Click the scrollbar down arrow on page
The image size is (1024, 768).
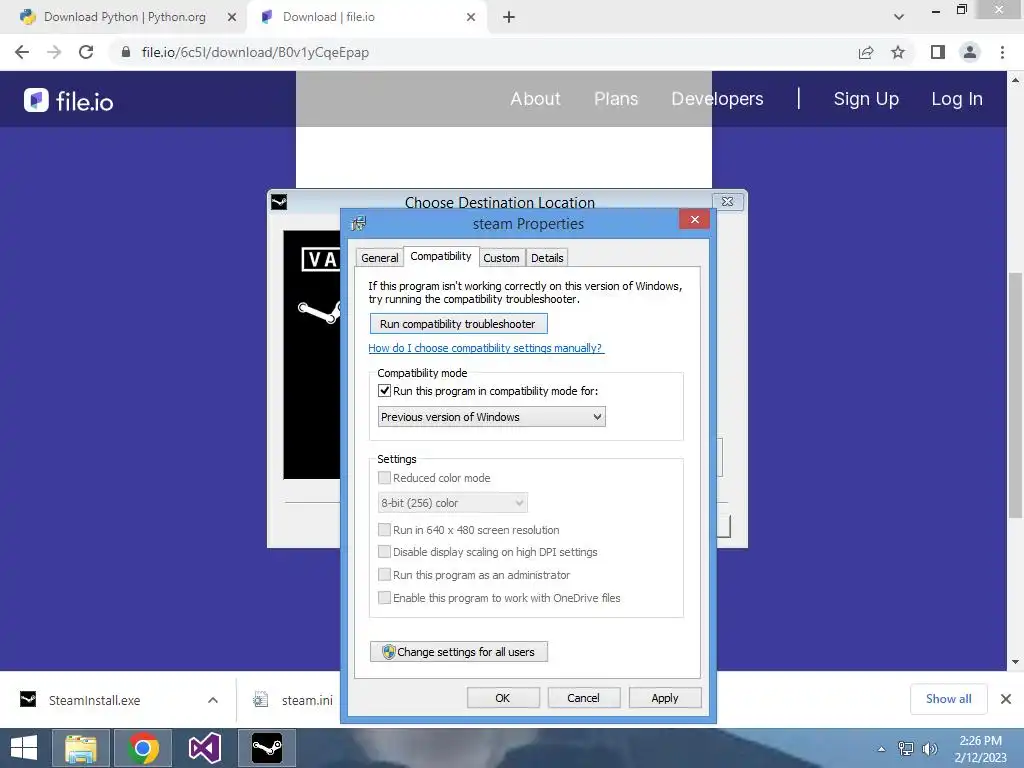[x=1015, y=662]
